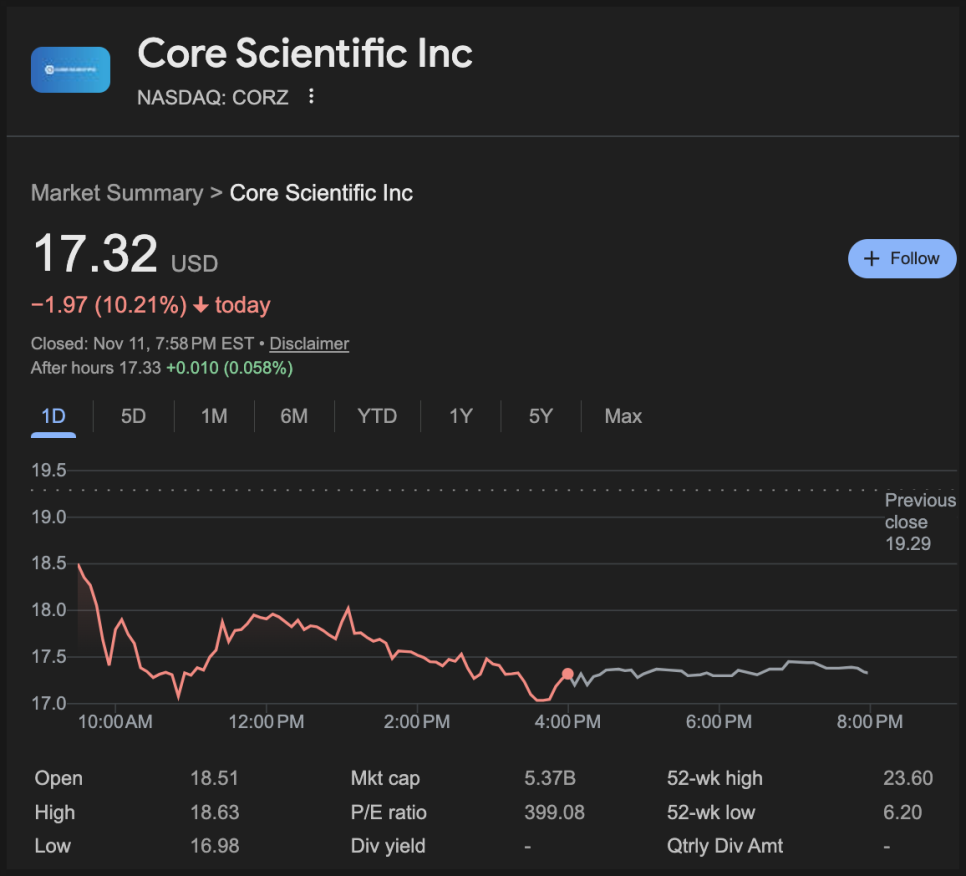Viewport: 966px width, 876px height.
Task: Open the Disclaimer link
Action: 309,343
